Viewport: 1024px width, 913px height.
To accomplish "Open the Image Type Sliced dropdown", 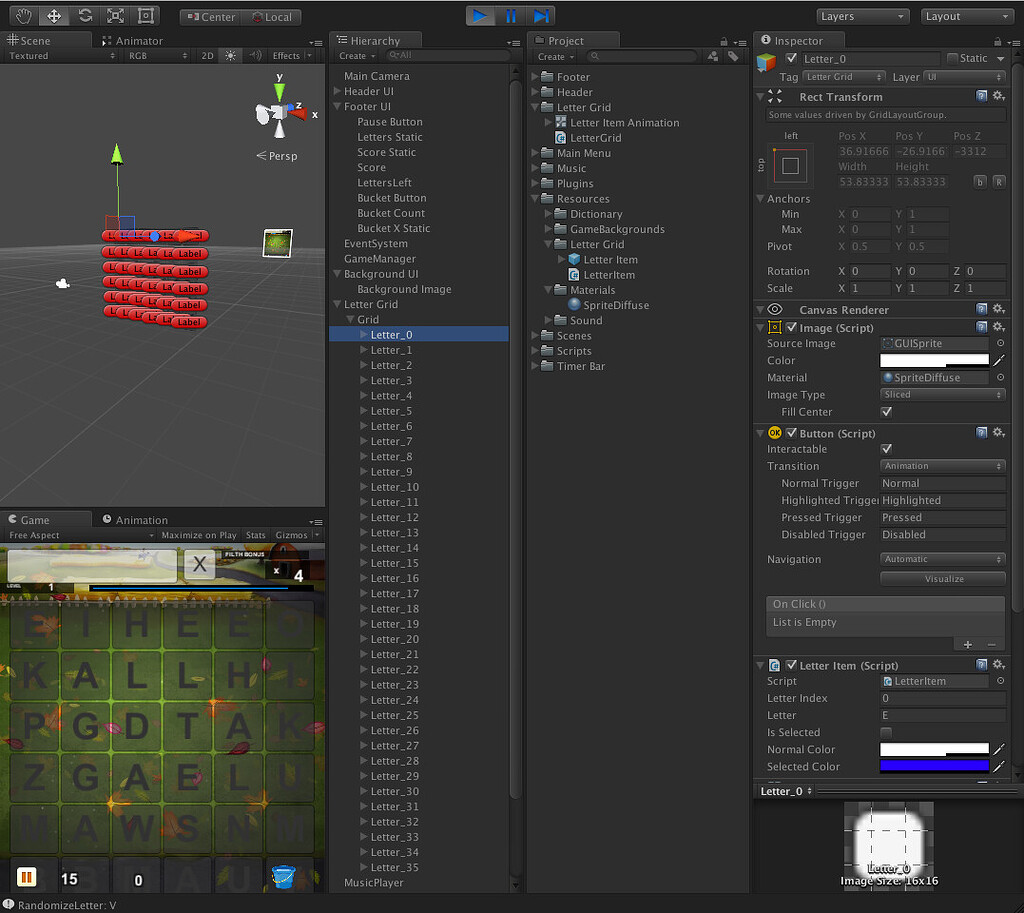I will pyautogui.click(x=940, y=394).
